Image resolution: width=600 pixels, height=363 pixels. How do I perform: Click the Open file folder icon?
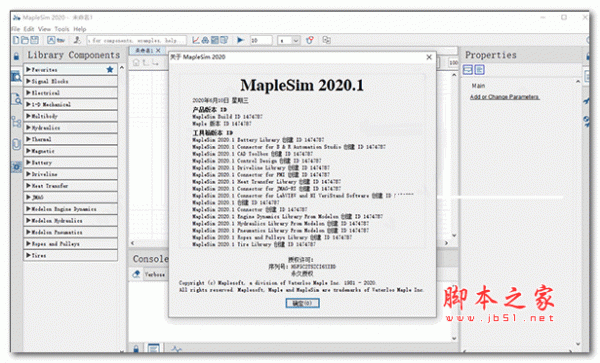(25, 40)
